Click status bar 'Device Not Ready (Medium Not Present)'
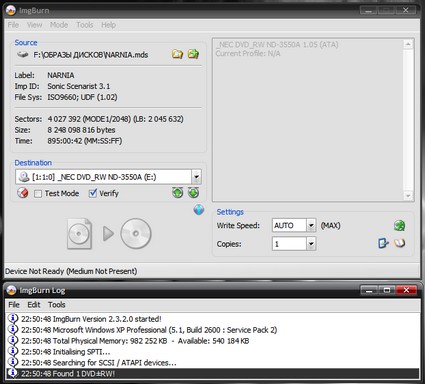This screenshot has height=384, width=425. (71, 271)
